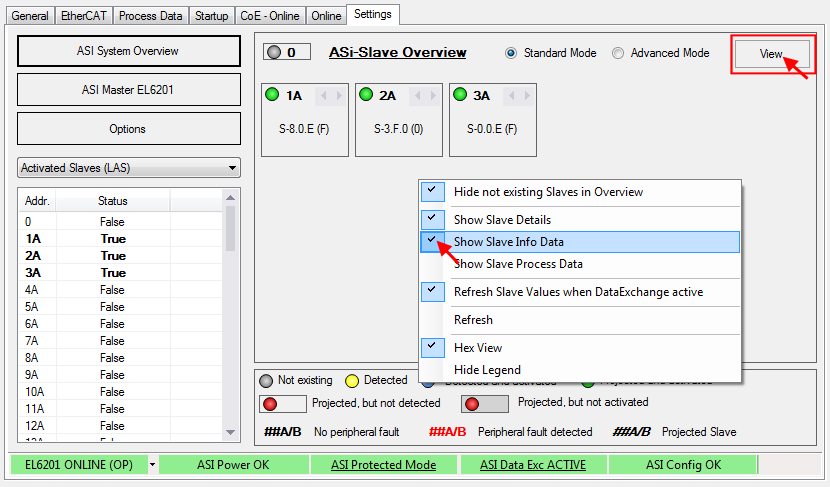Select Advanced Mode radio button
The width and height of the screenshot is (830, 487).
click(x=618, y=53)
